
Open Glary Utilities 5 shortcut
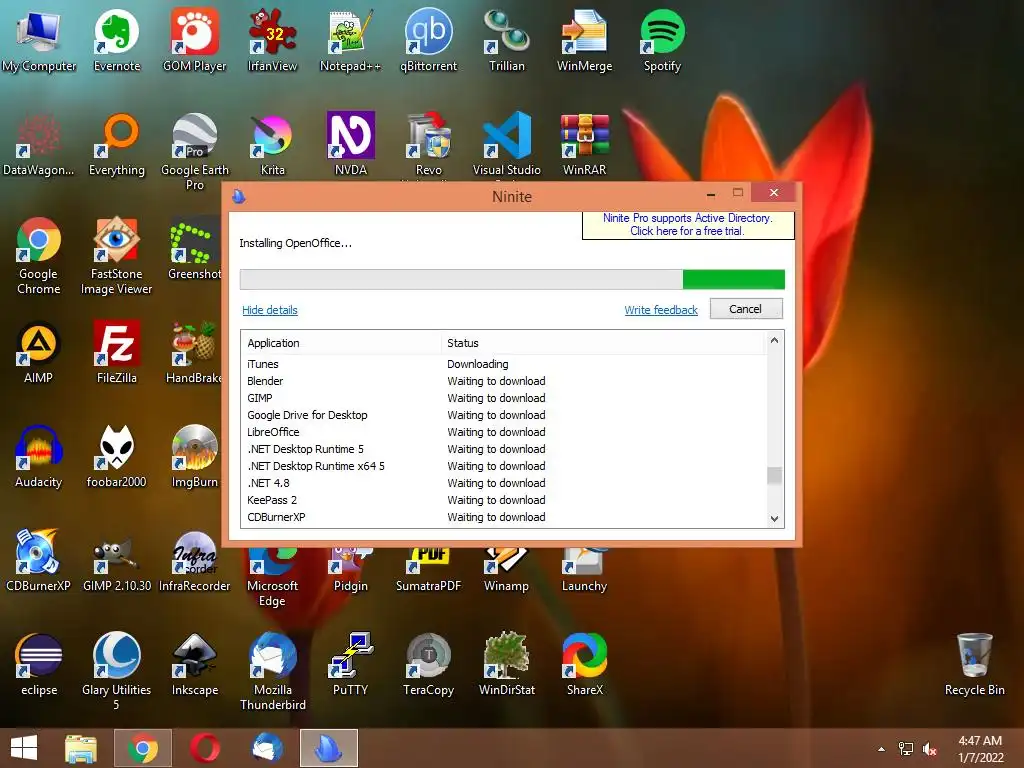tap(116, 671)
